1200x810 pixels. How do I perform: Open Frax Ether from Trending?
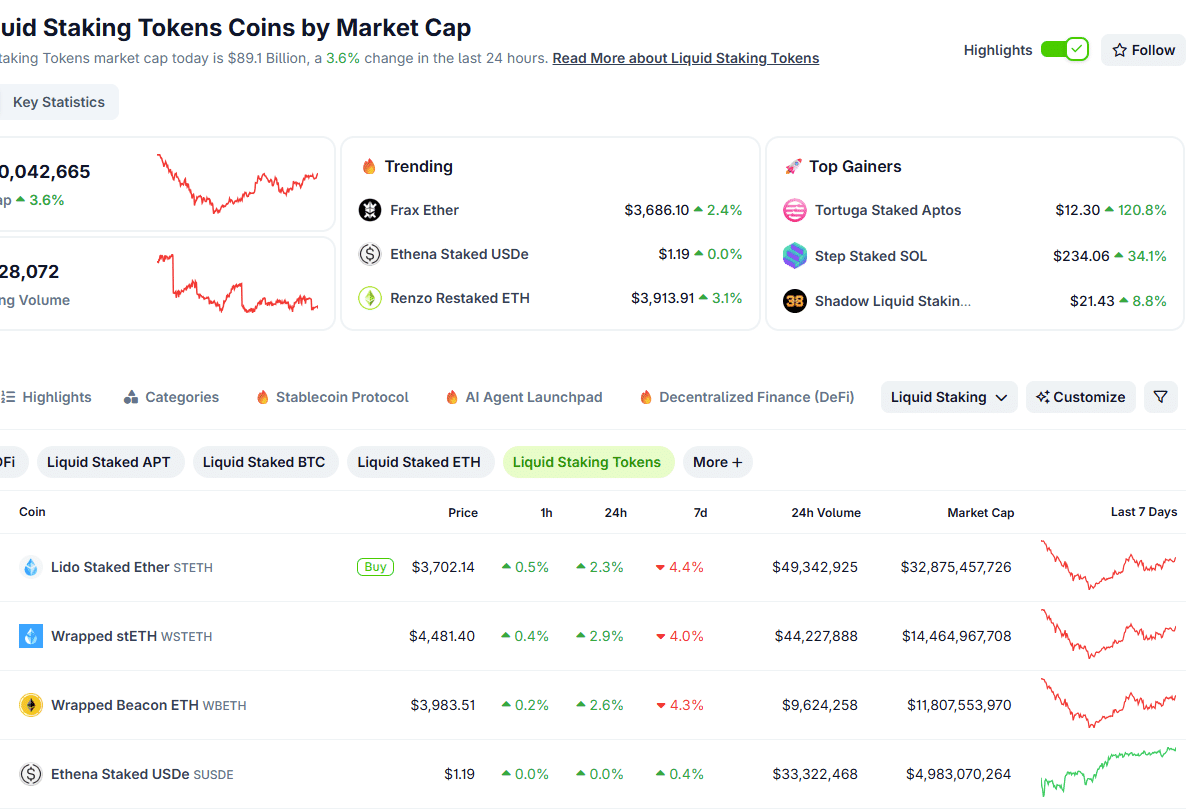point(425,210)
